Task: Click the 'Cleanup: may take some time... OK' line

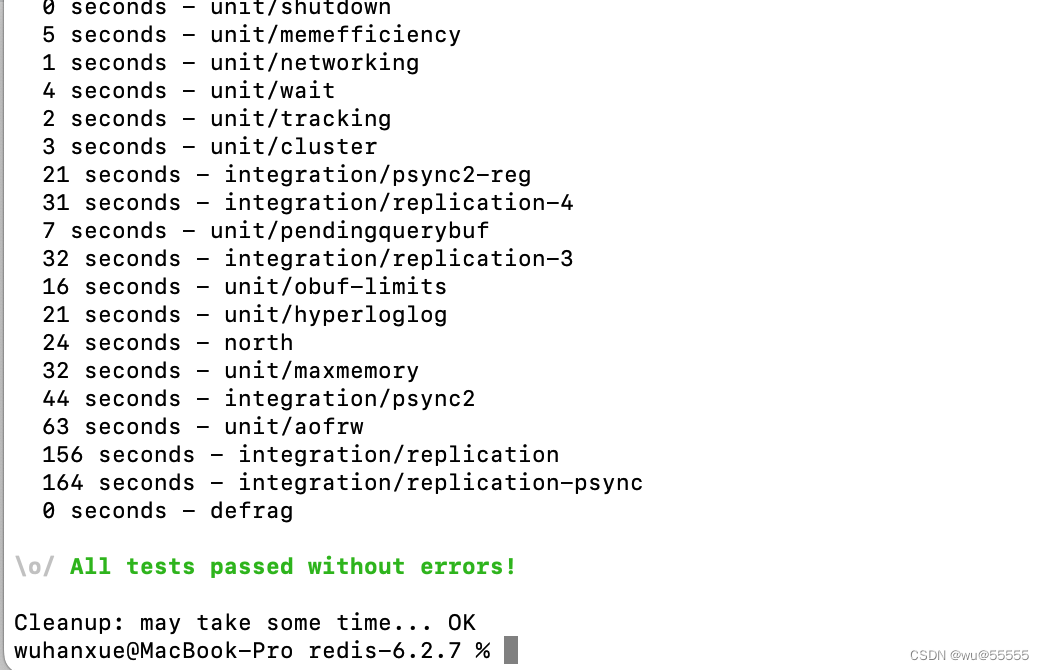Action: pos(244,623)
